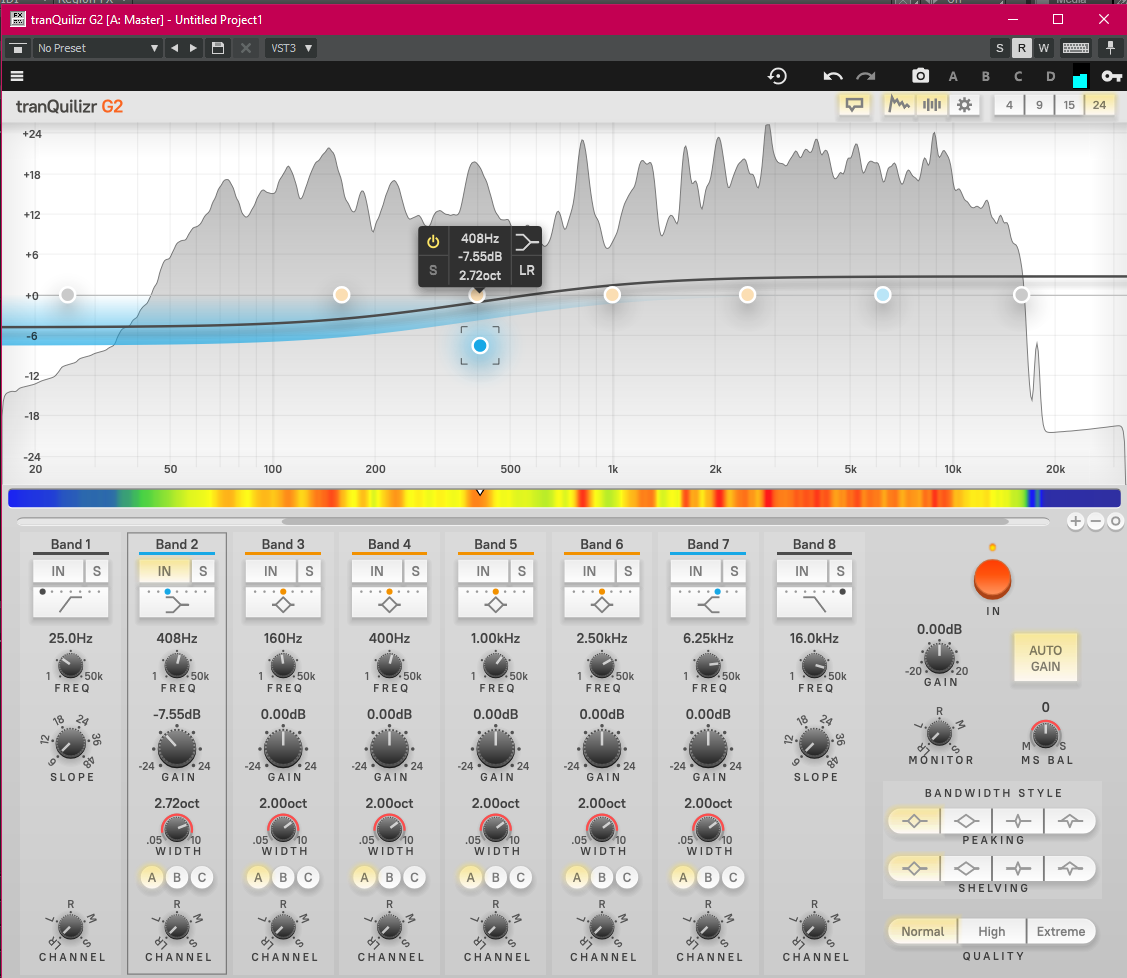Click the pin window icon
1127x978 pixels.
tap(1110, 48)
